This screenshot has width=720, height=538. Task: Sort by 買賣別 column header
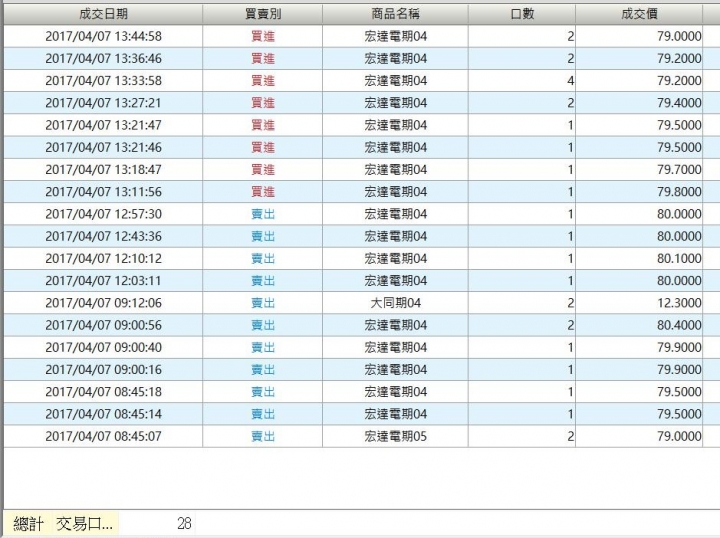coord(263,14)
